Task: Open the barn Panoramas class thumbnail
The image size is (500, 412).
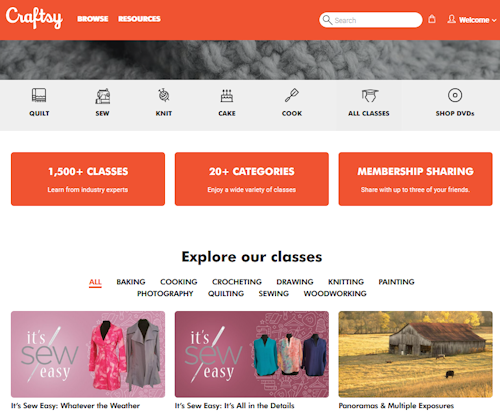Action: pos(415,354)
